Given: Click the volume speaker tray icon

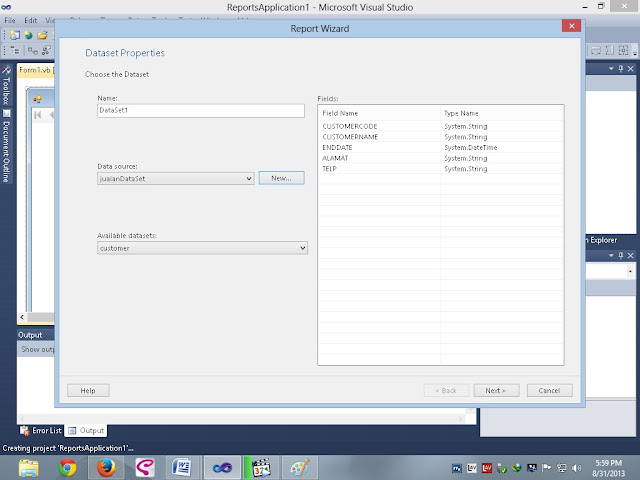Looking at the screenshot, I should click(576, 468).
